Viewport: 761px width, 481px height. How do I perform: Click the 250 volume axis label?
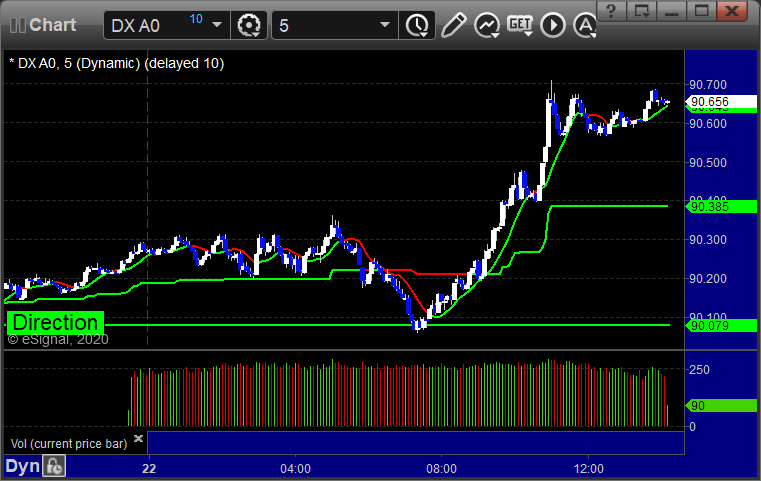pos(699,370)
